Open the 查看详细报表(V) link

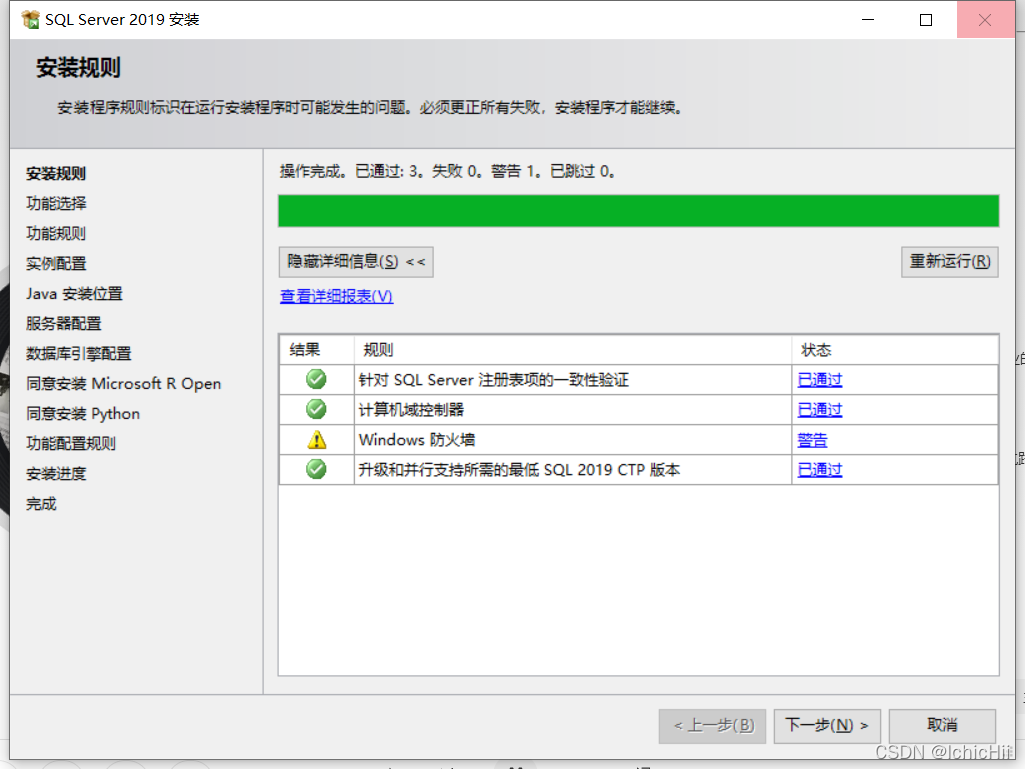click(336, 296)
